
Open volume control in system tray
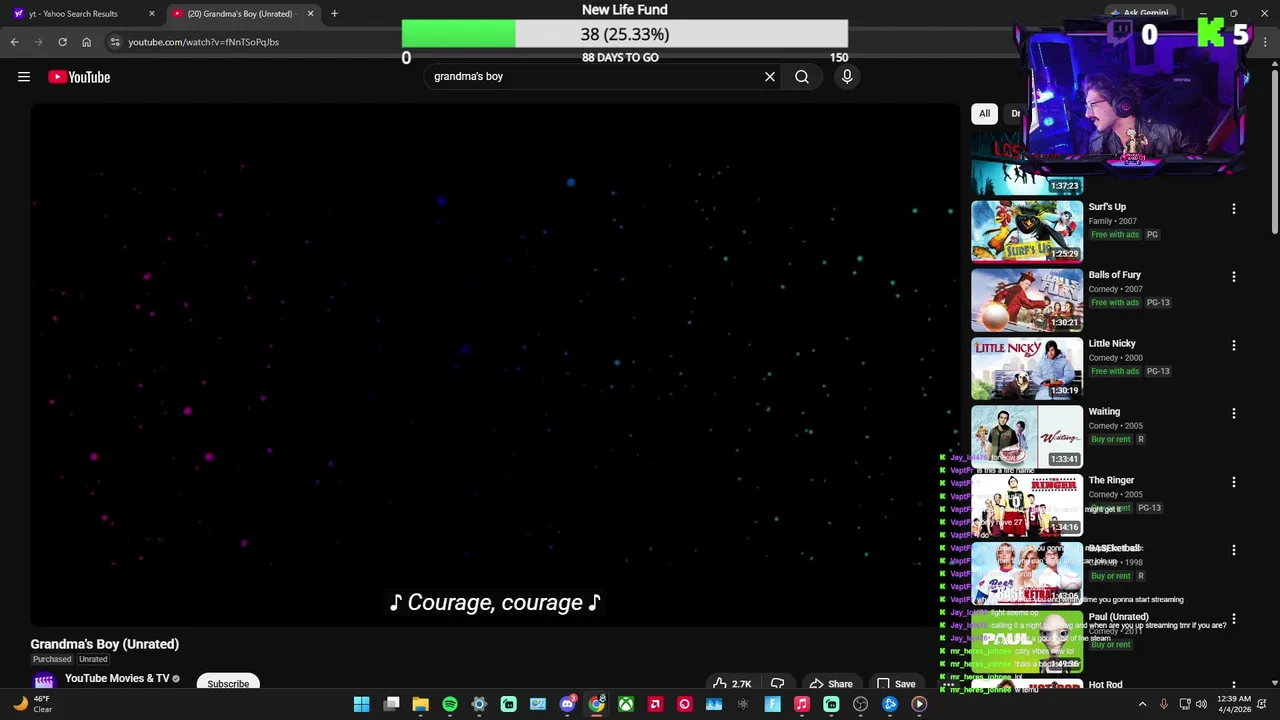(x=1201, y=704)
